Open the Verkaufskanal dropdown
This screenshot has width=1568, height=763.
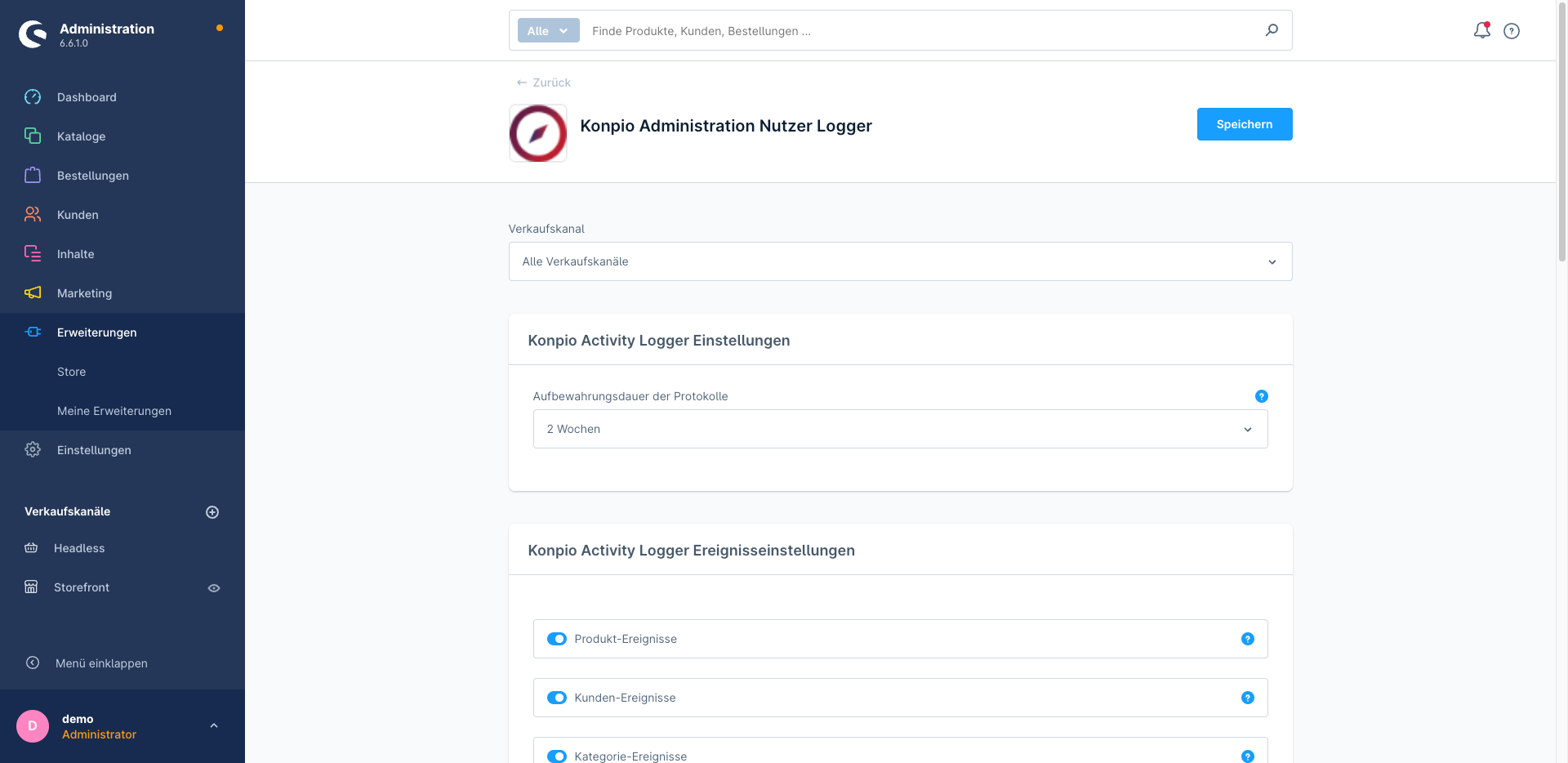[900, 261]
